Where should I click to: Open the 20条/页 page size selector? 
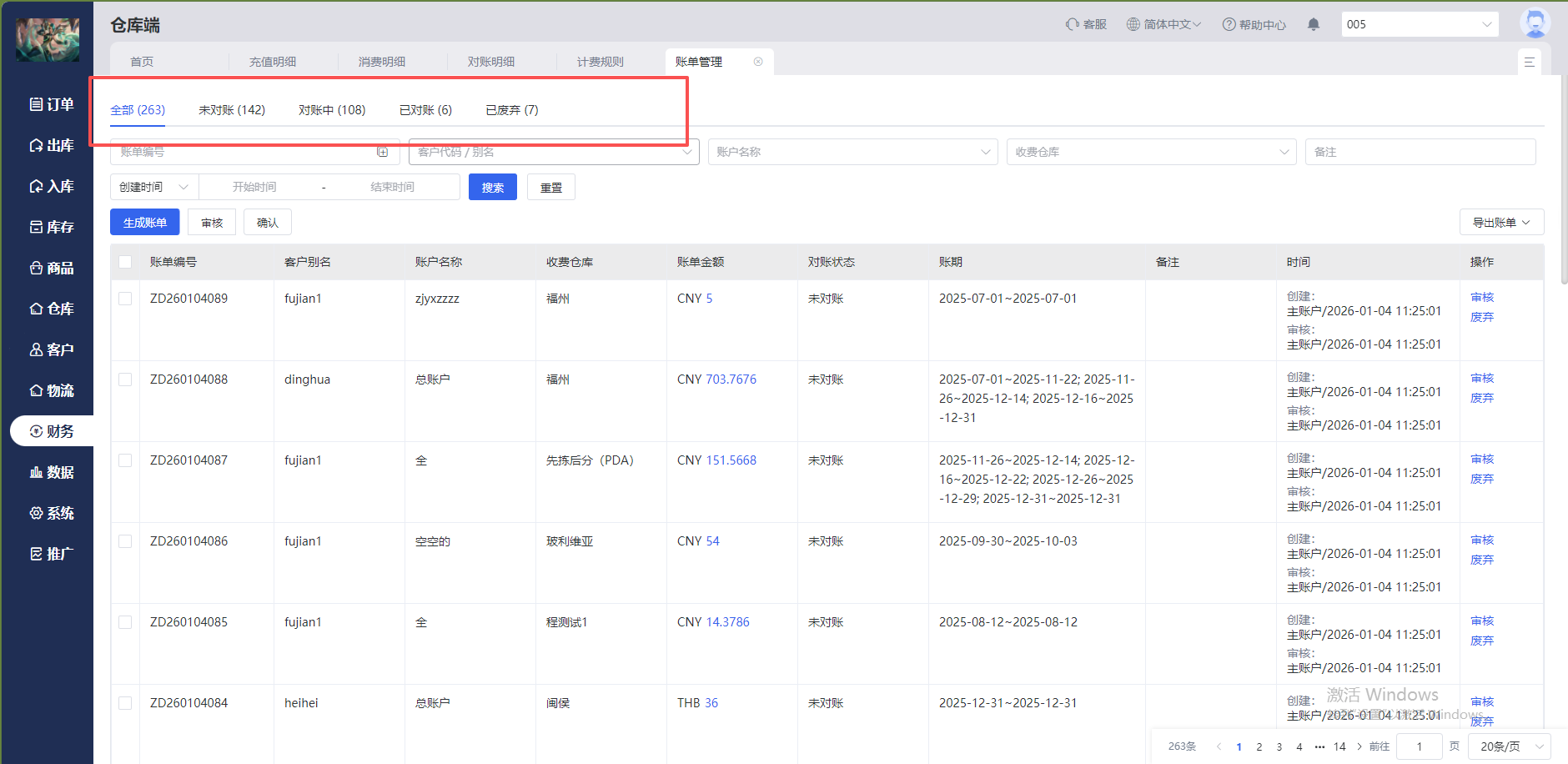point(1510,746)
